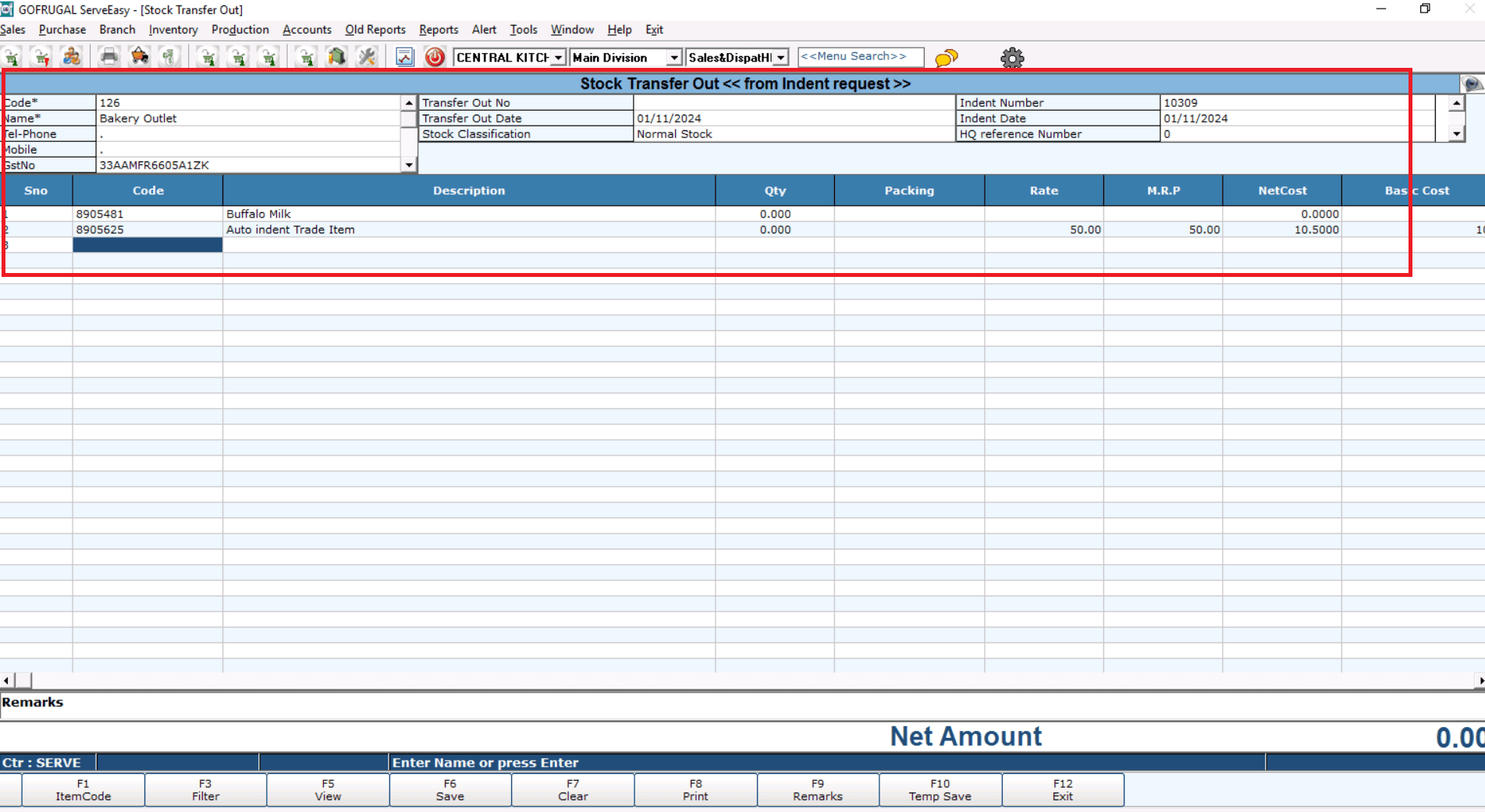Click the orange shopping basket icon
The image size is (1485, 812).
tap(140, 57)
